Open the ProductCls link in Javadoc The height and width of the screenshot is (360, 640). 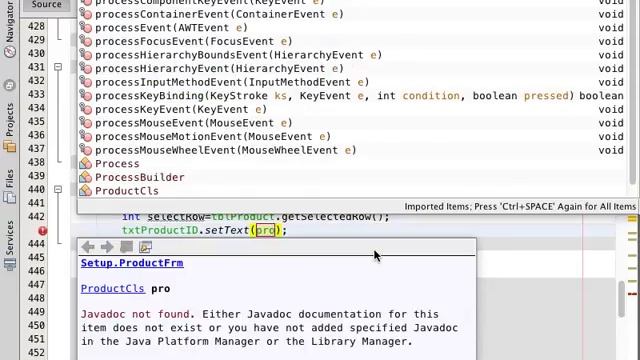pos(113,289)
